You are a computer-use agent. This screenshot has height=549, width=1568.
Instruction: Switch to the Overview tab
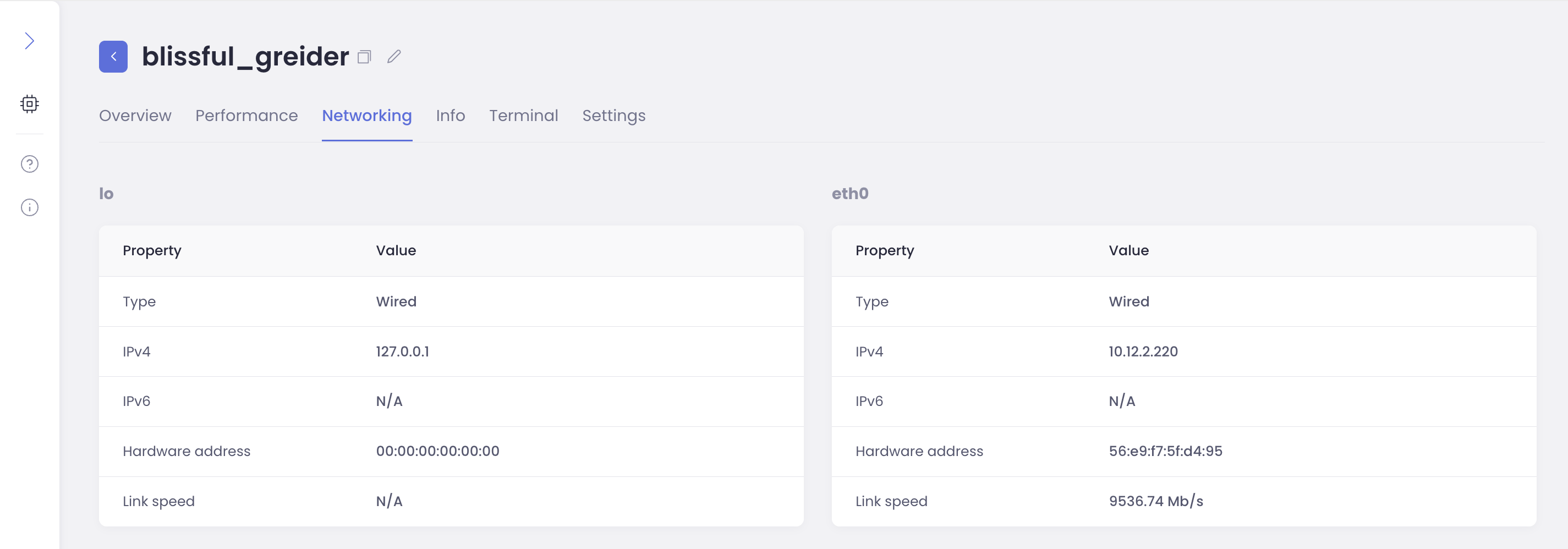135,116
